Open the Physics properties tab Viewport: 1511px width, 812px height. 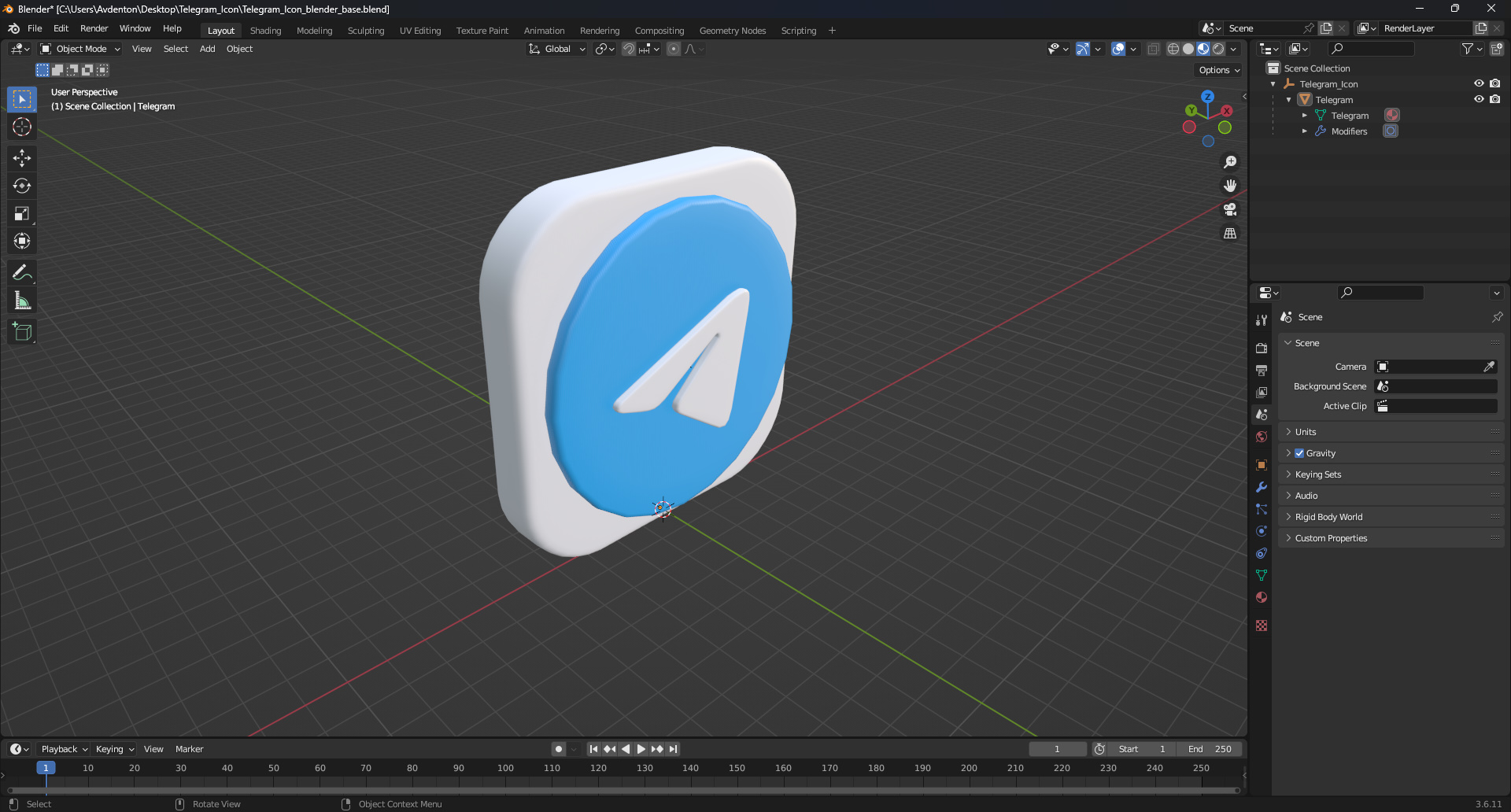pyautogui.click(x=1262, y=531)
